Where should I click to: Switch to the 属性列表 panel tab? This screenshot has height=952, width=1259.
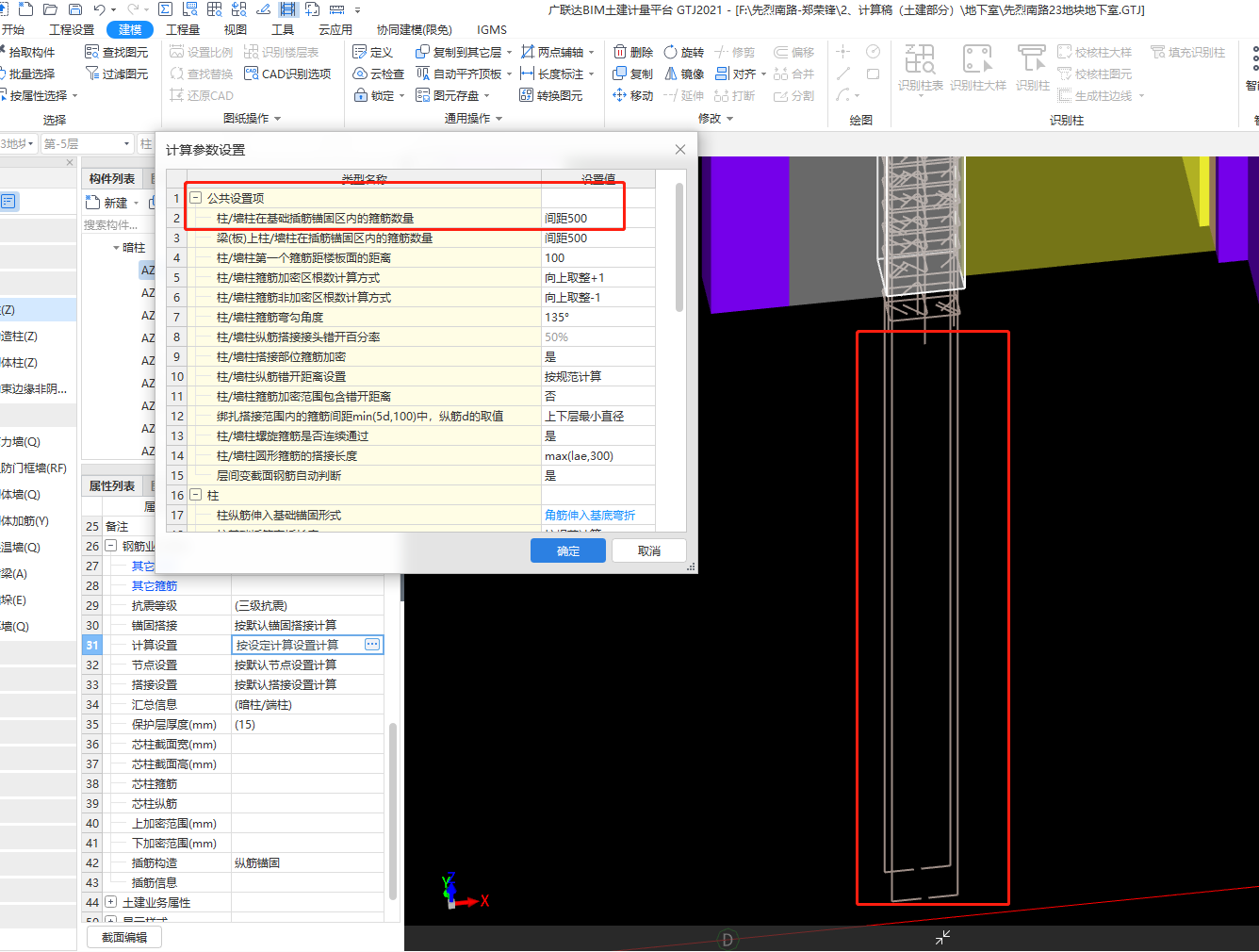[x=112, y=485]
